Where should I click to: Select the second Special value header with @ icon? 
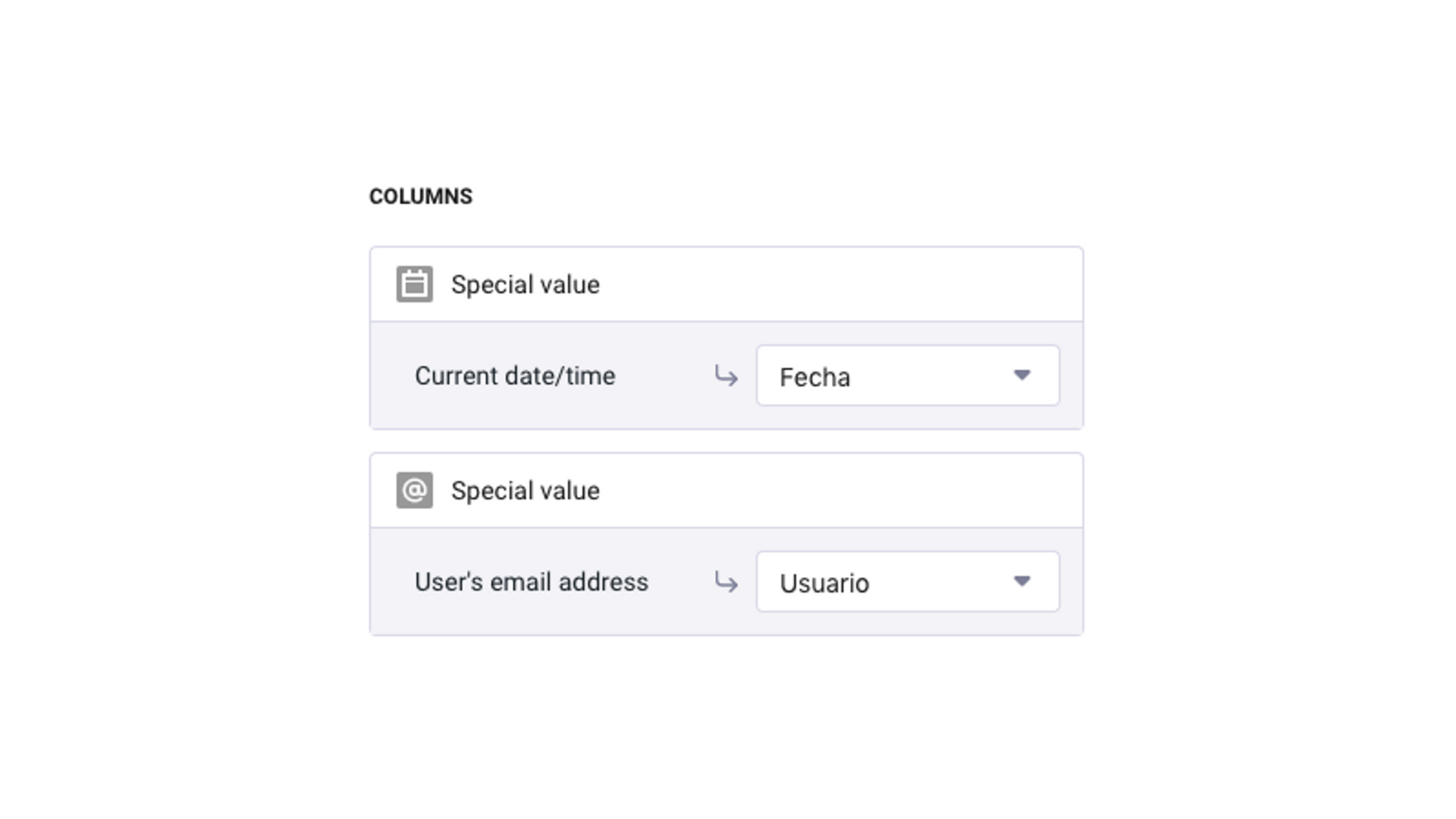726,491
